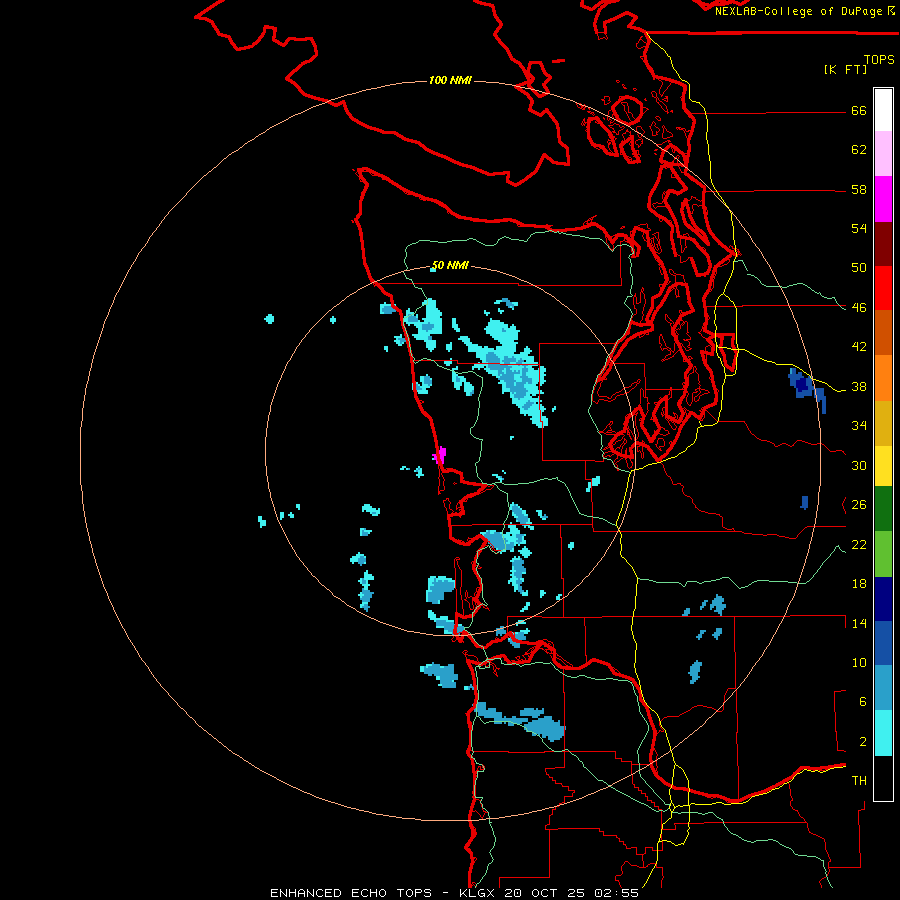Click the '54' legend value
This screenshot has height=900, width=900.
859,228
